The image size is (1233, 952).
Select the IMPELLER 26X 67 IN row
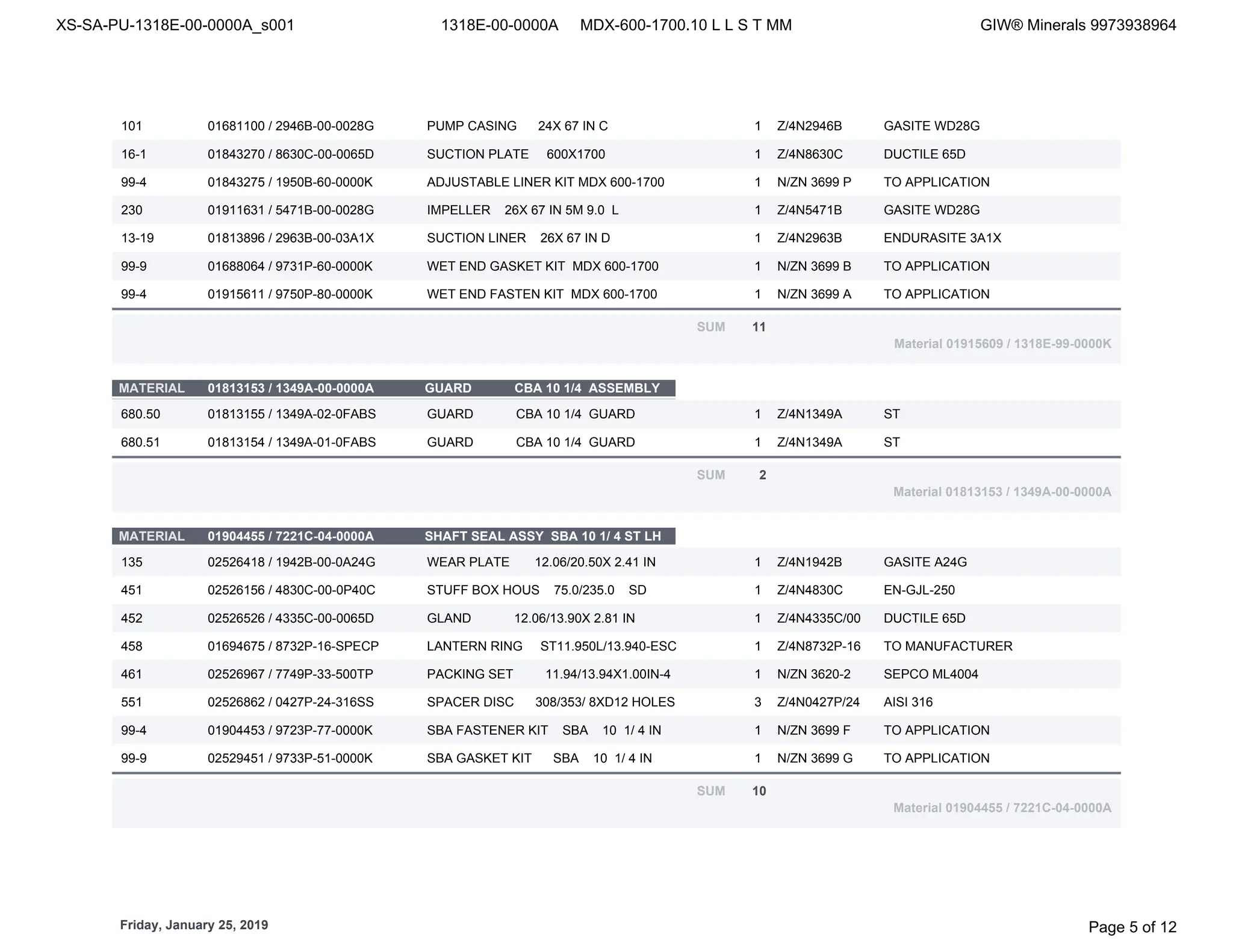tap(522, 211)
